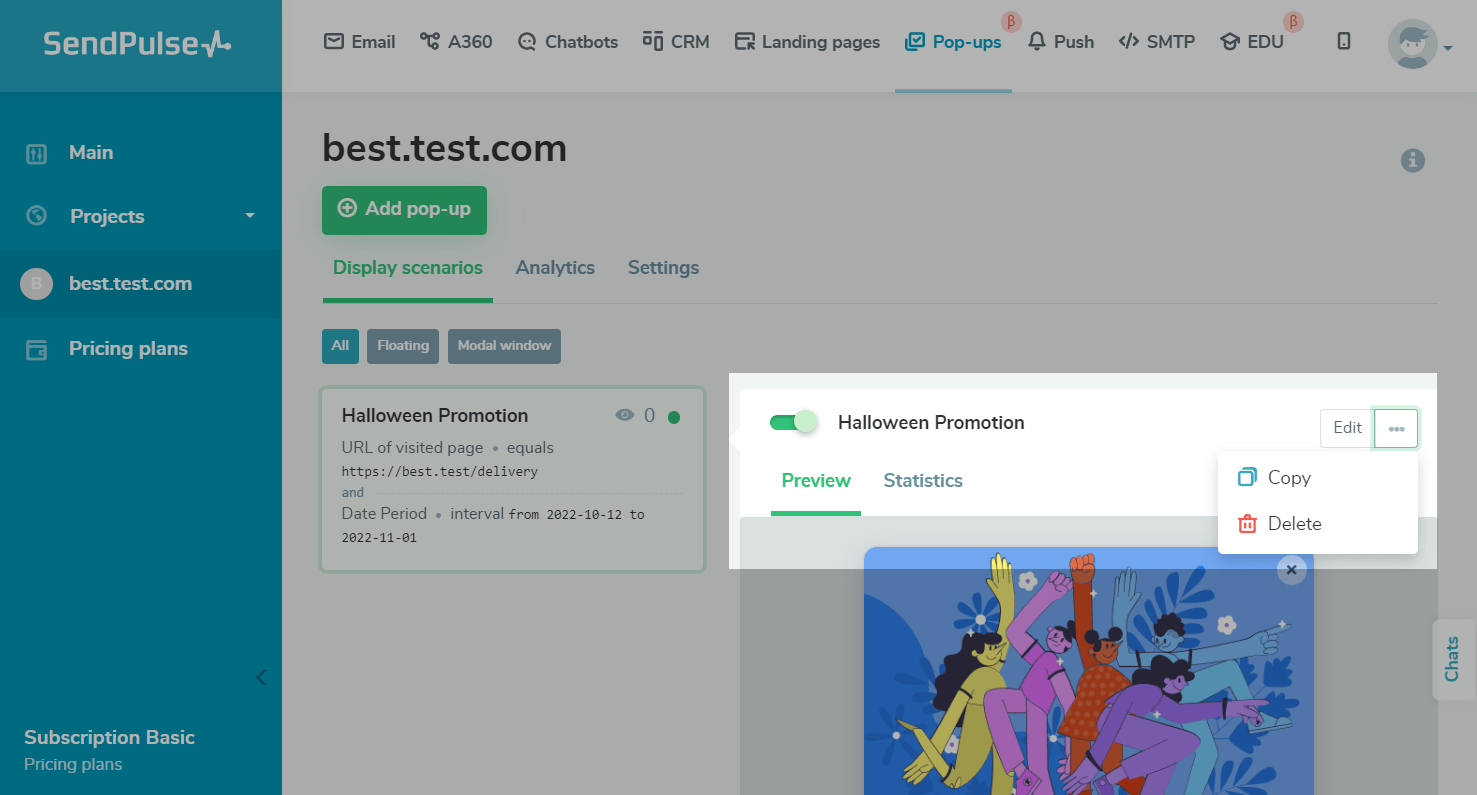Open the Statistics tab
The width and height of the screenshot is (1477, 795).
(923, 481)
